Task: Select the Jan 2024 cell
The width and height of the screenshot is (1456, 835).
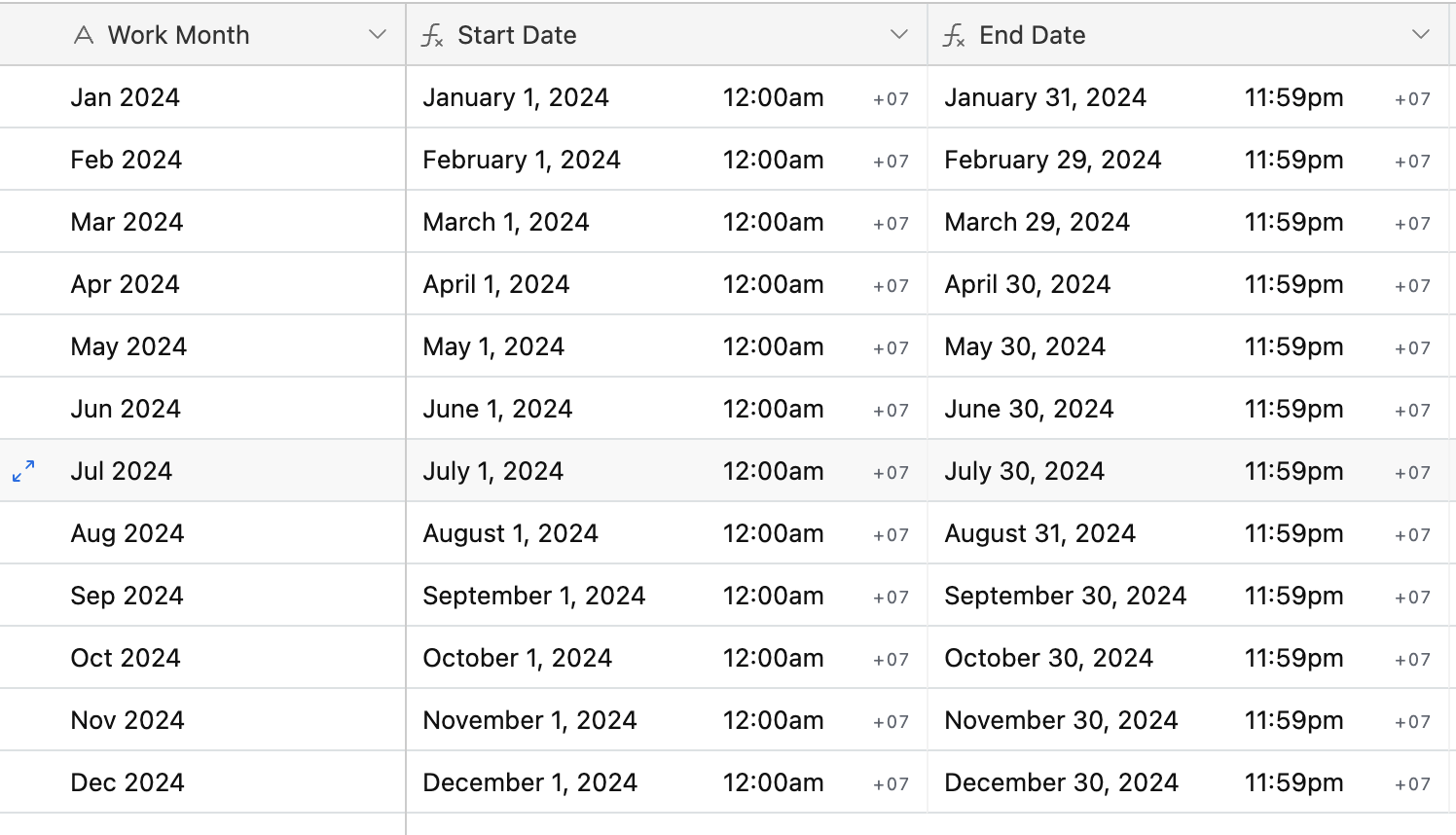Action: pyautogui.click(x=202, y=97)
